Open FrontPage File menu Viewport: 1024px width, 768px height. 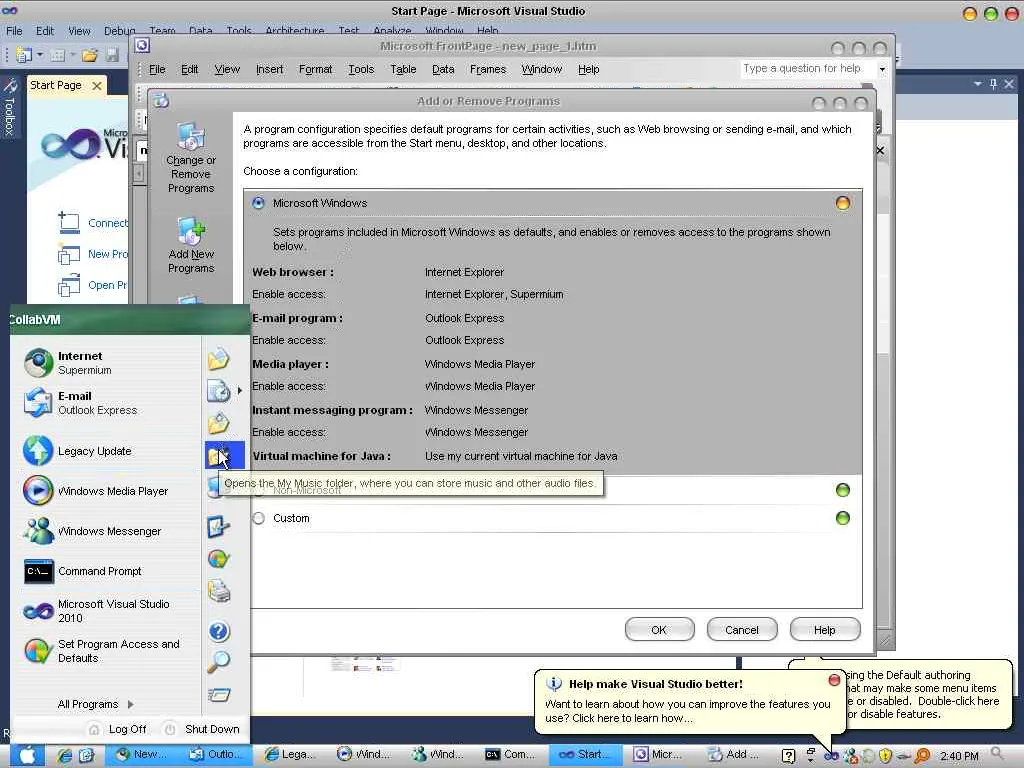(157, 69)
